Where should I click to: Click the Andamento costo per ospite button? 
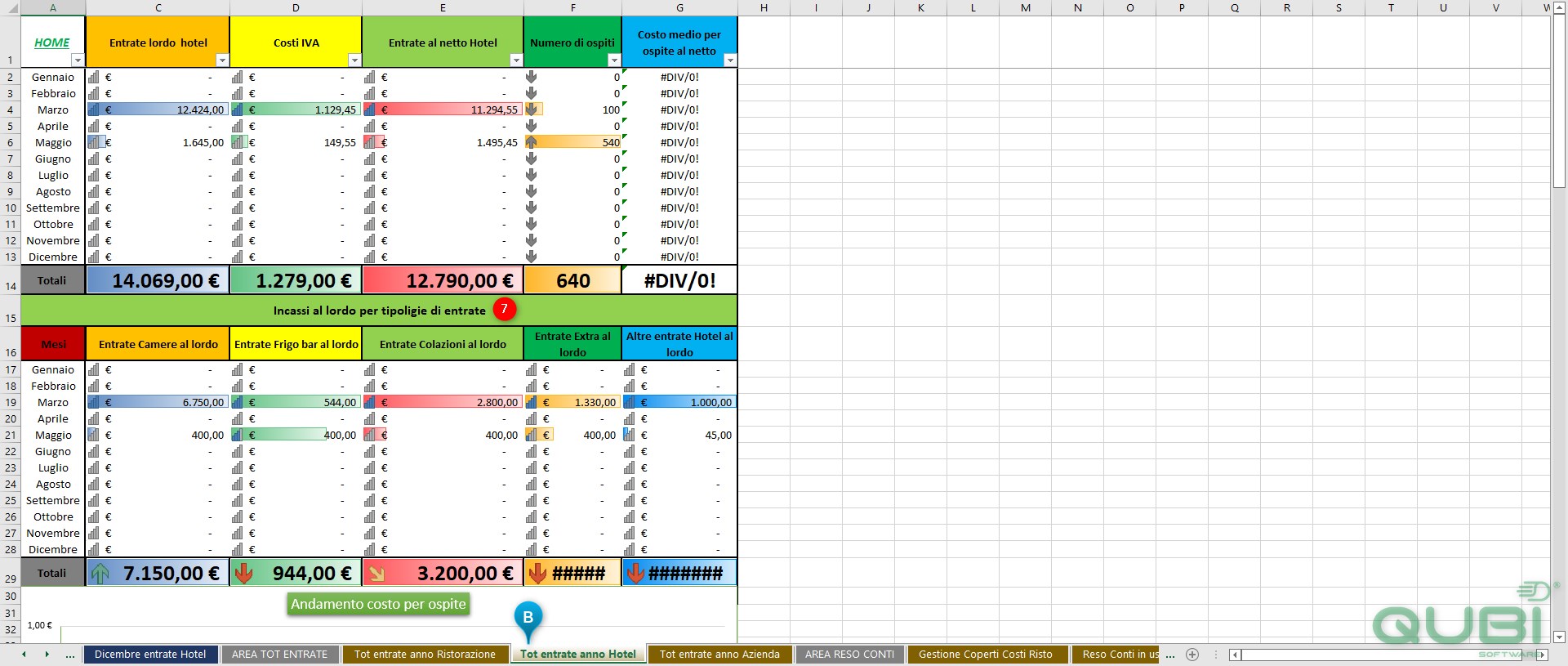pos(378,604)
